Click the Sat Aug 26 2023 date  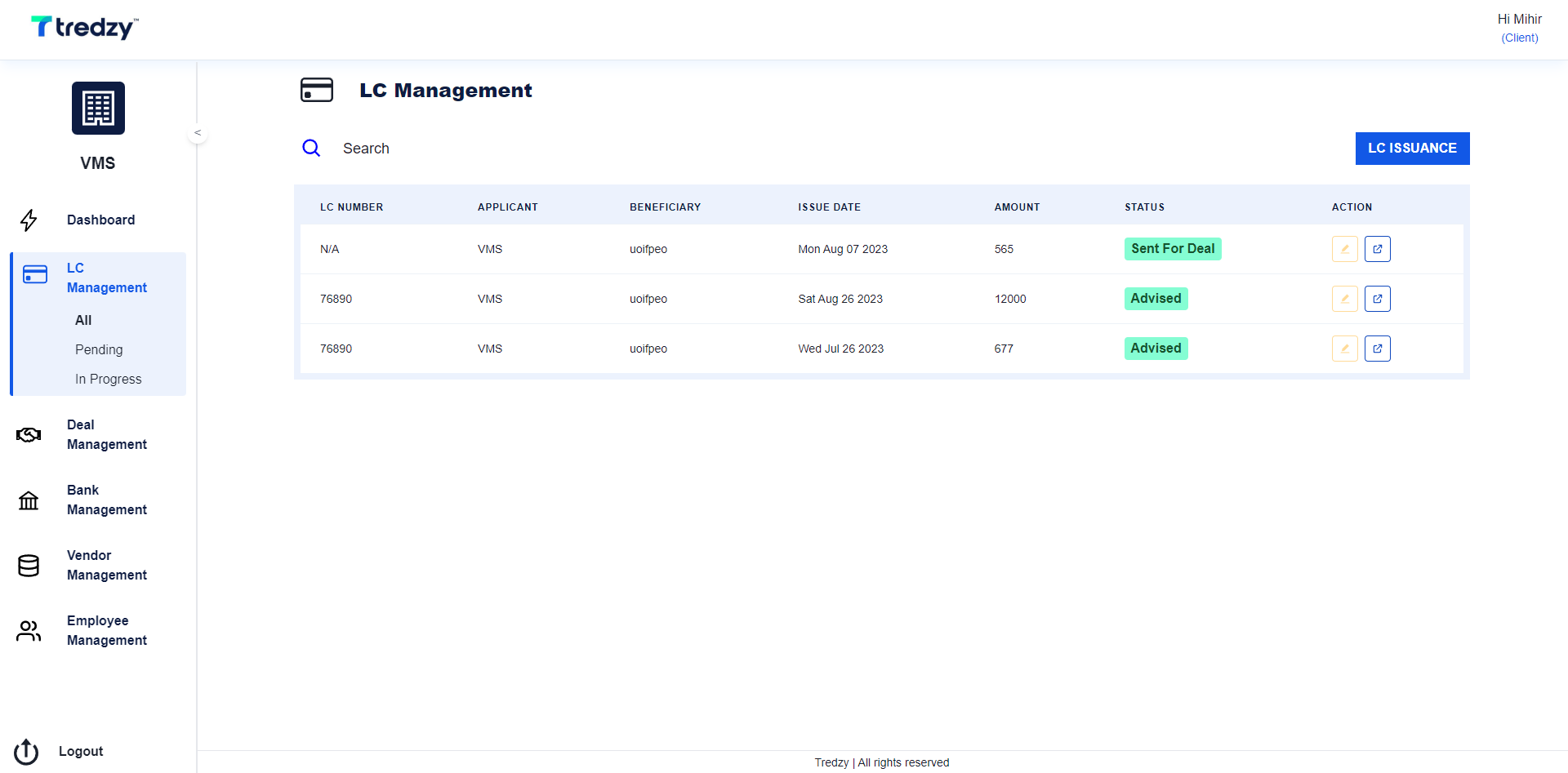click(x=840, y=300)
